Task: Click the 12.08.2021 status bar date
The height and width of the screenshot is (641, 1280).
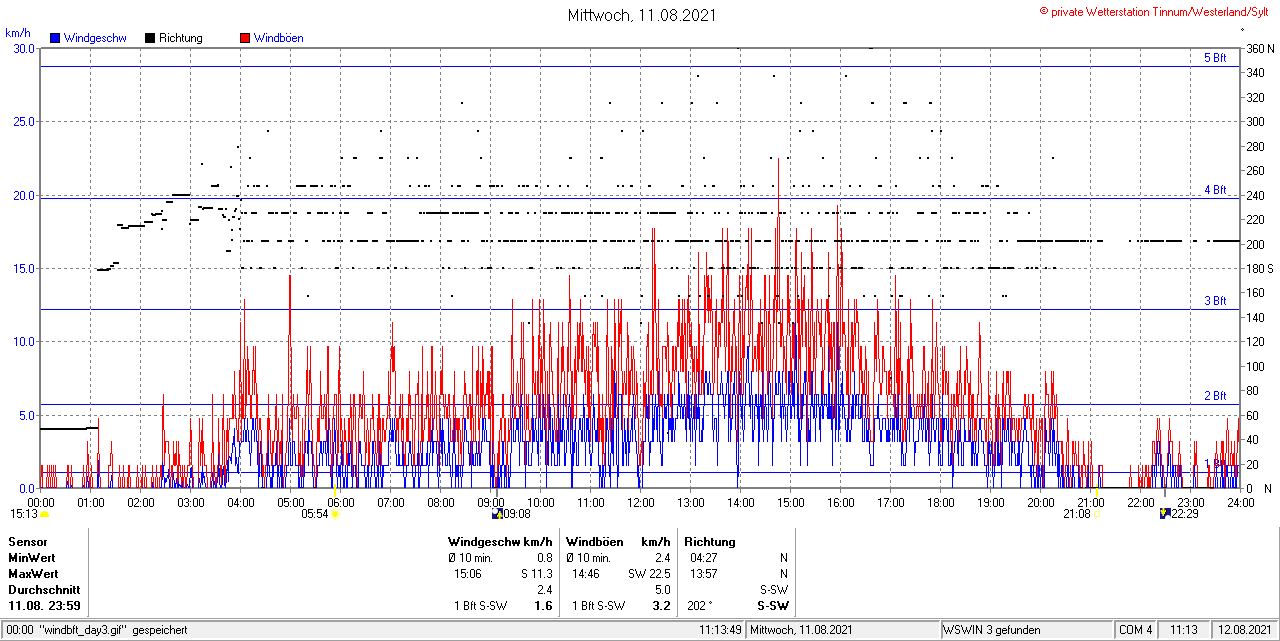Action: pos(1245,630)
